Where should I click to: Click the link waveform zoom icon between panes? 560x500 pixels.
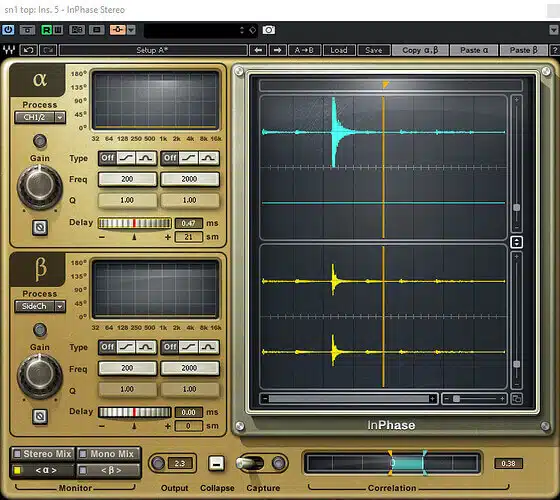(516, 242)
